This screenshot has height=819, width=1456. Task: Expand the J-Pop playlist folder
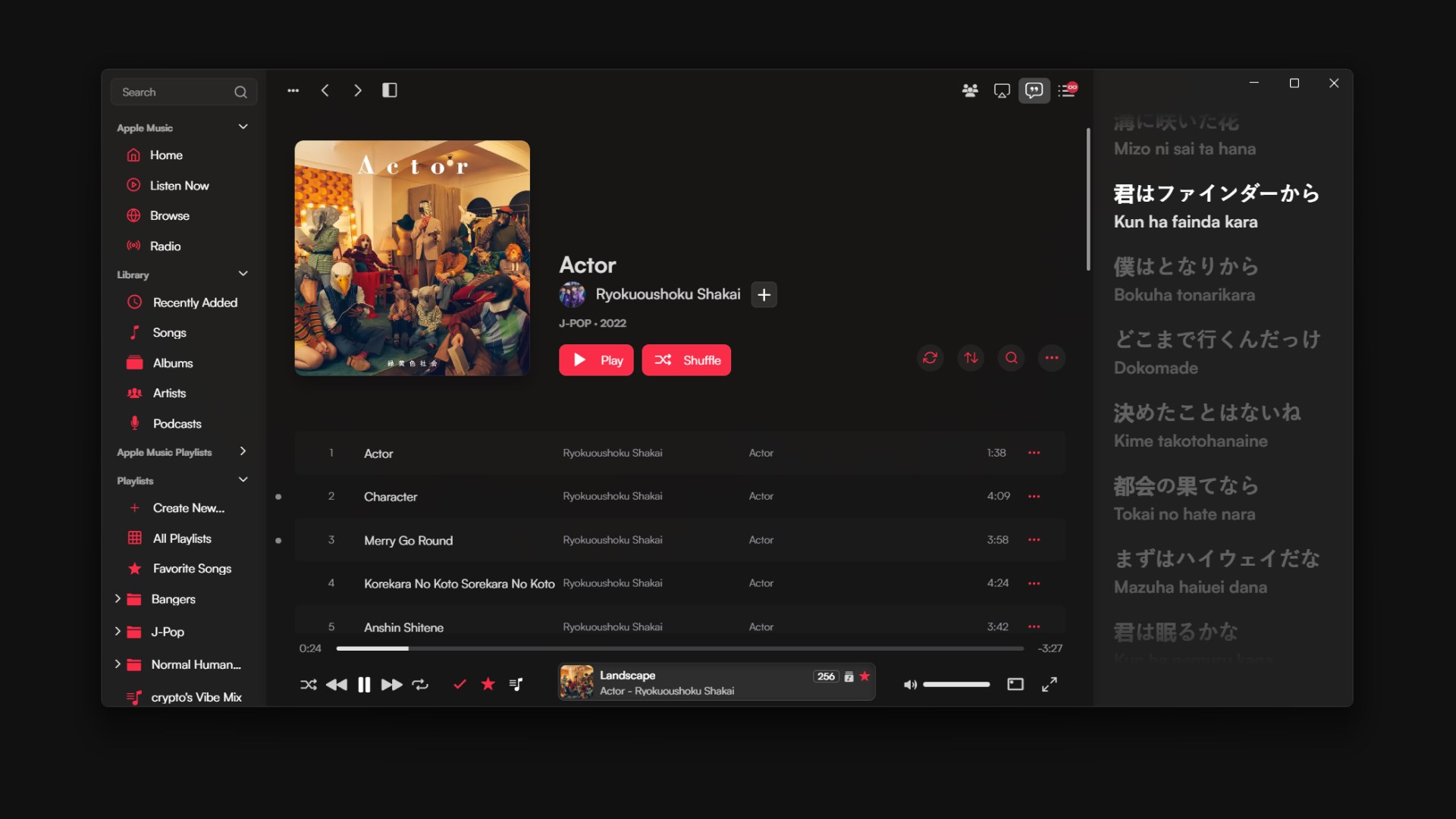pos(118,632)
